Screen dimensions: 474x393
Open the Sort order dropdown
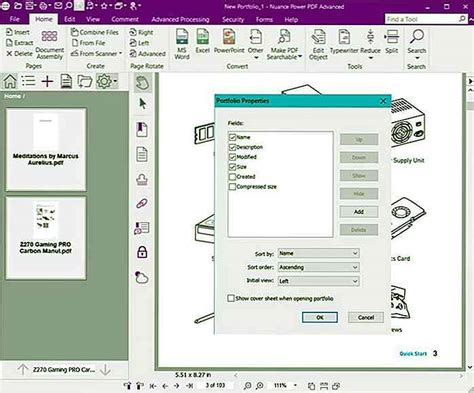click(x=318, y=267)
